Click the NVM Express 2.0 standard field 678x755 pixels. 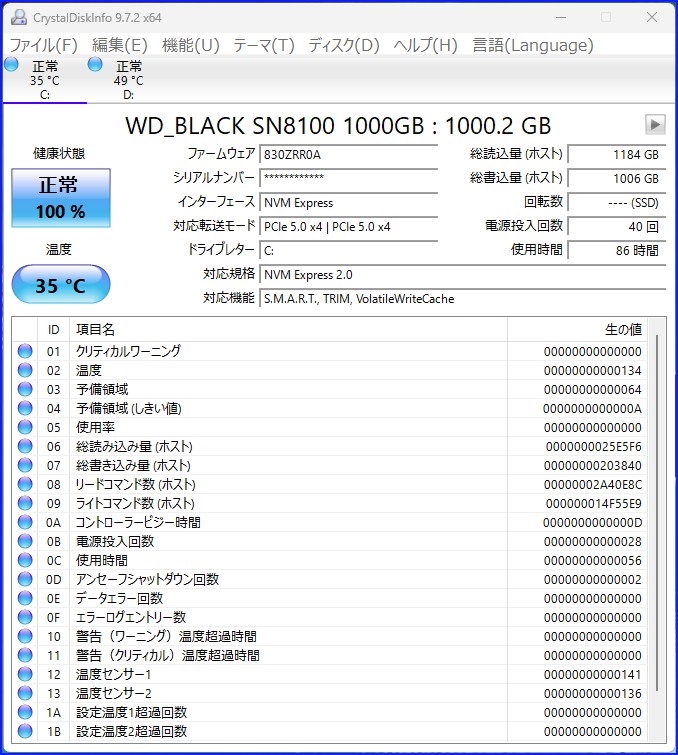(x=462, y=274)
